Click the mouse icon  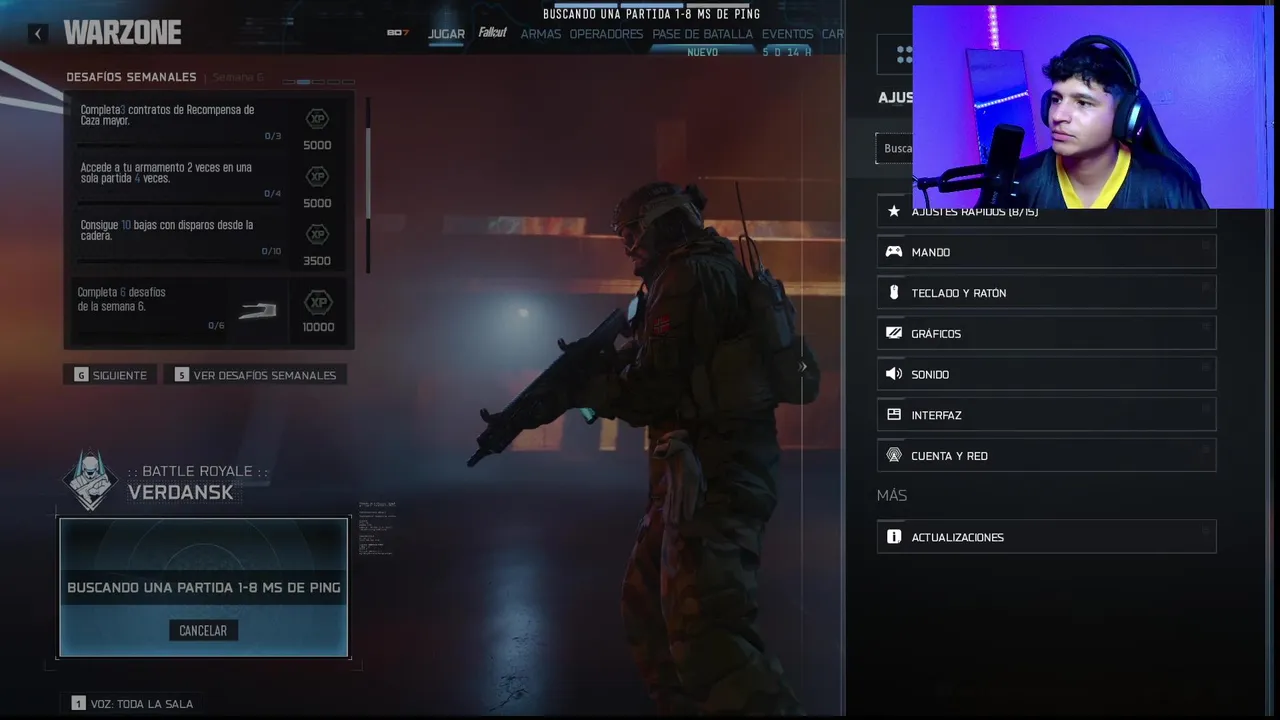[x=894, y=293]
